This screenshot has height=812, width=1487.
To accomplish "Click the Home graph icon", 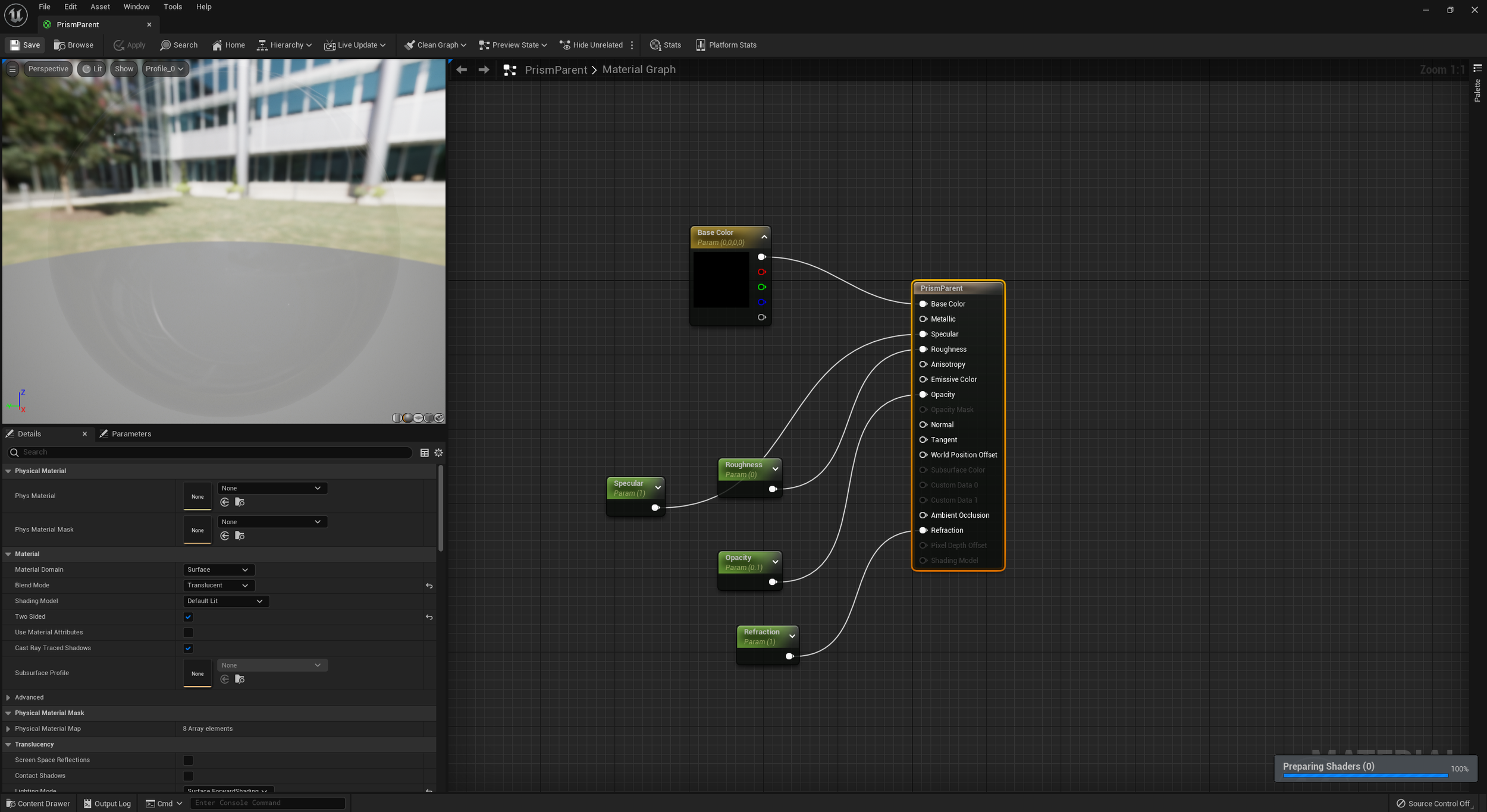I will 217,45.
